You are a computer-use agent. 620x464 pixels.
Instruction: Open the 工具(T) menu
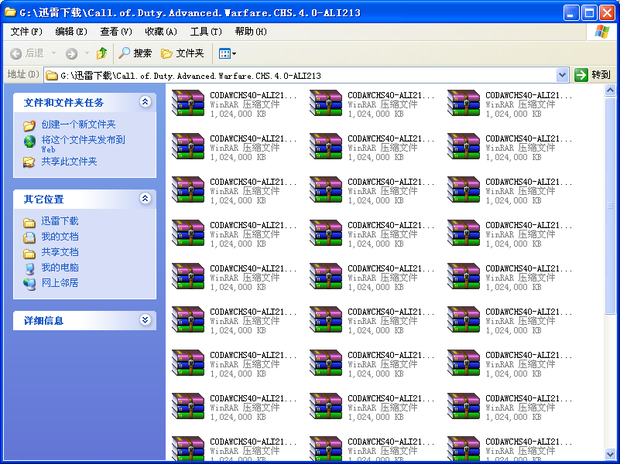[205, 32]
